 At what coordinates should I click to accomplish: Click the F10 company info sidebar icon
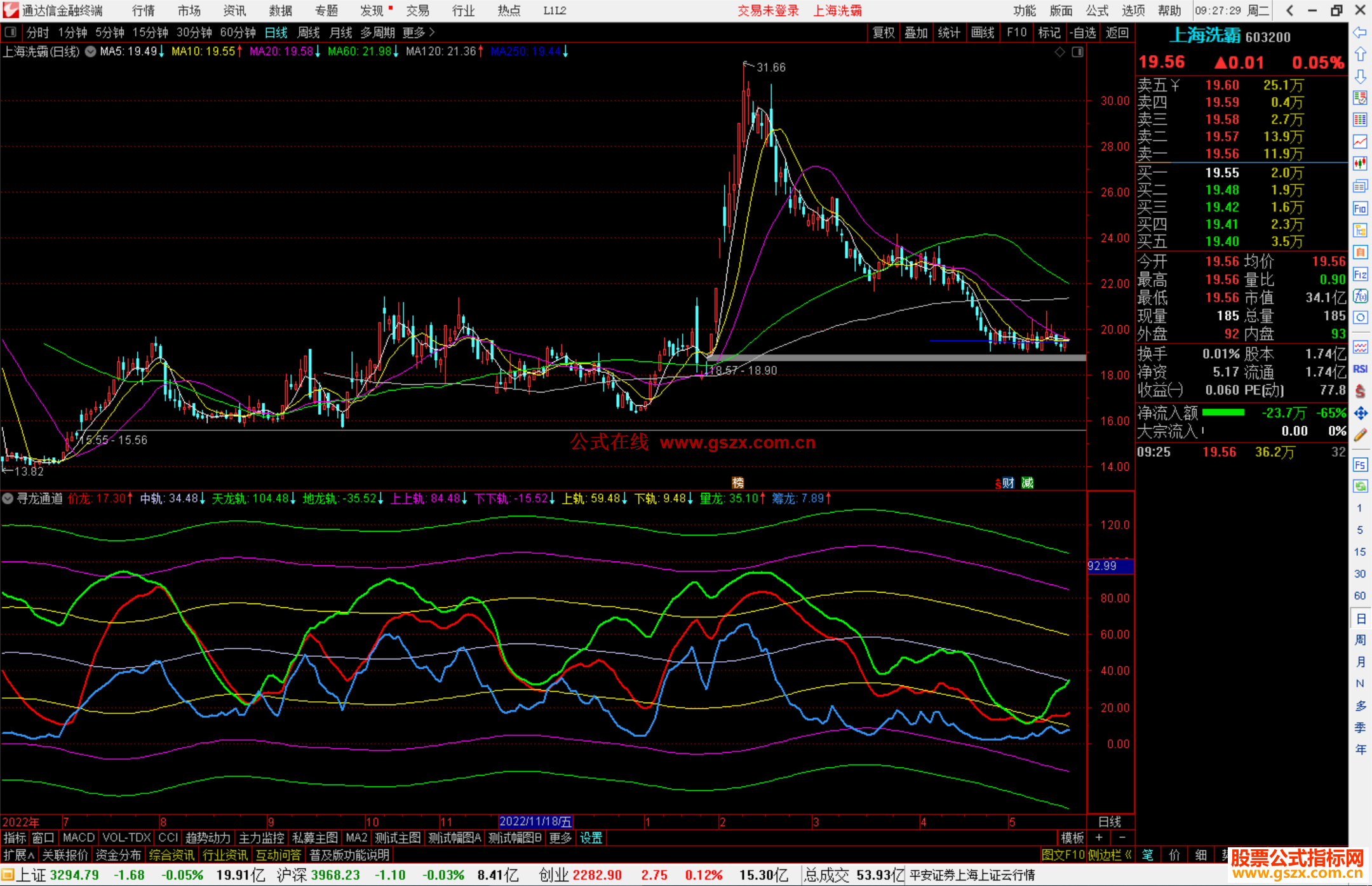click(x=1360, y=208)
